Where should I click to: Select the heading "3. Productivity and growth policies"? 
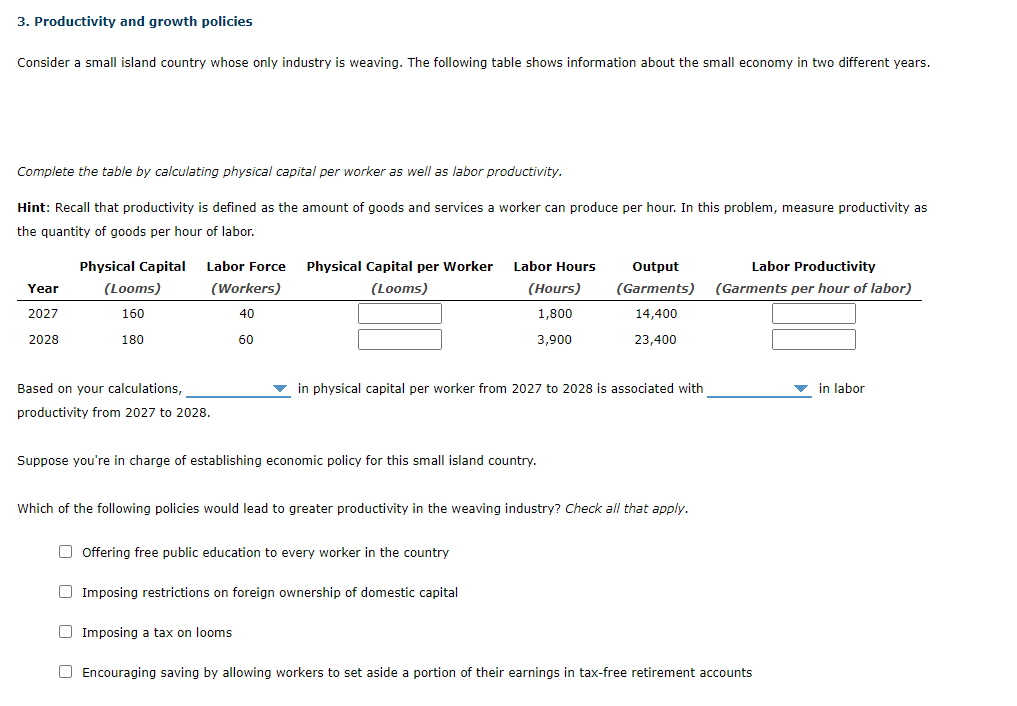tap(135, 21)
